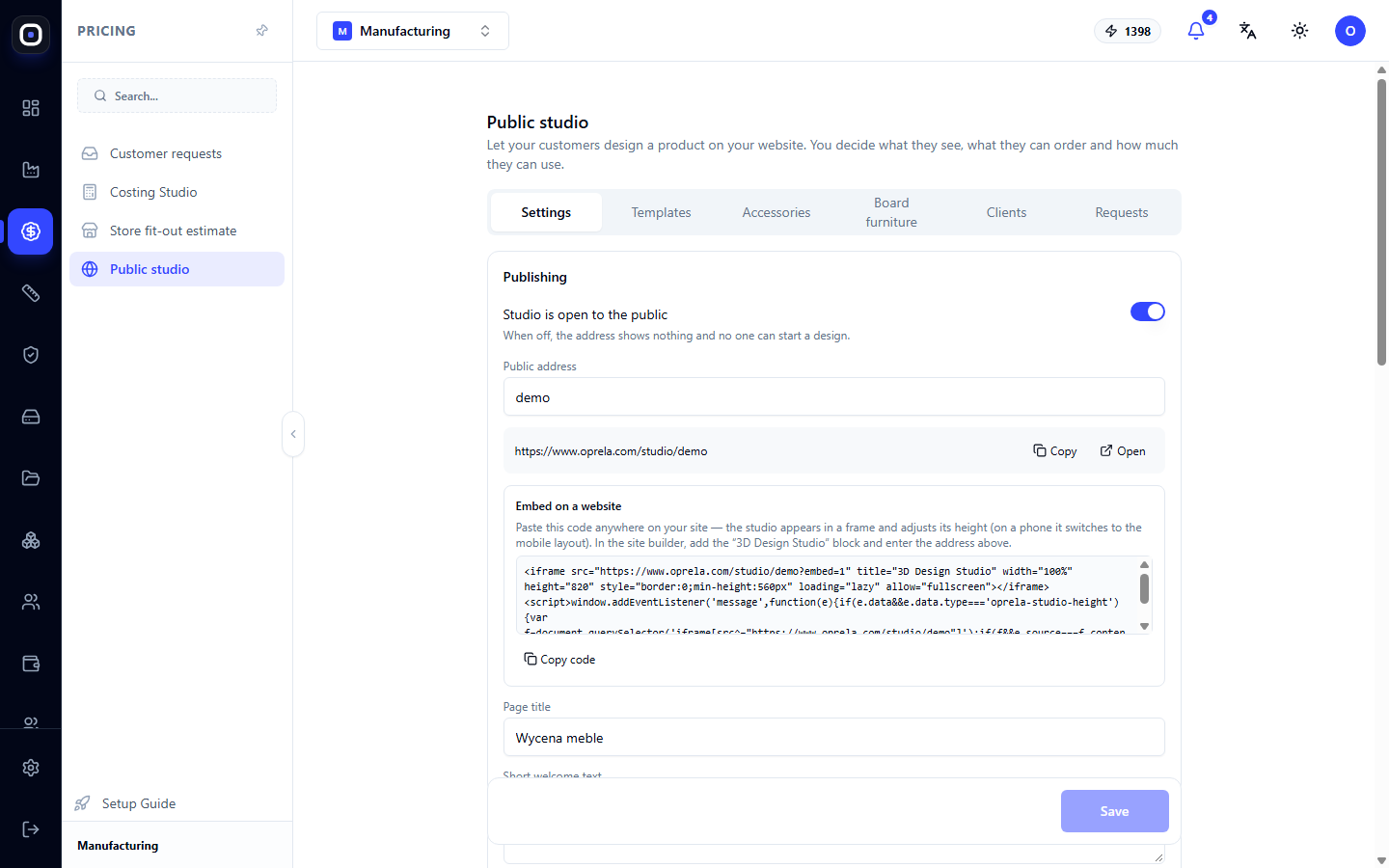1389x868 pixels.
Task: Open the Manufacturing workspace dropdown
Action: (413, 31)
